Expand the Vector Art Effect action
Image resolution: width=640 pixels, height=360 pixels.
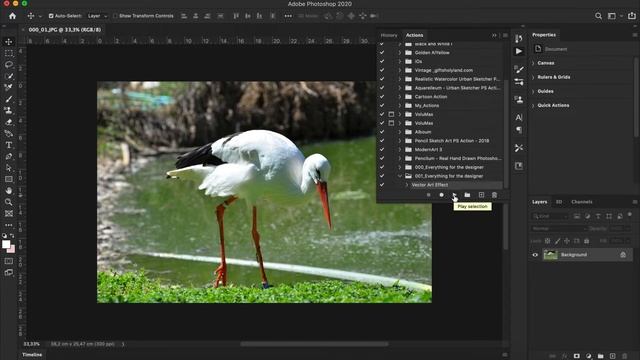407,185
